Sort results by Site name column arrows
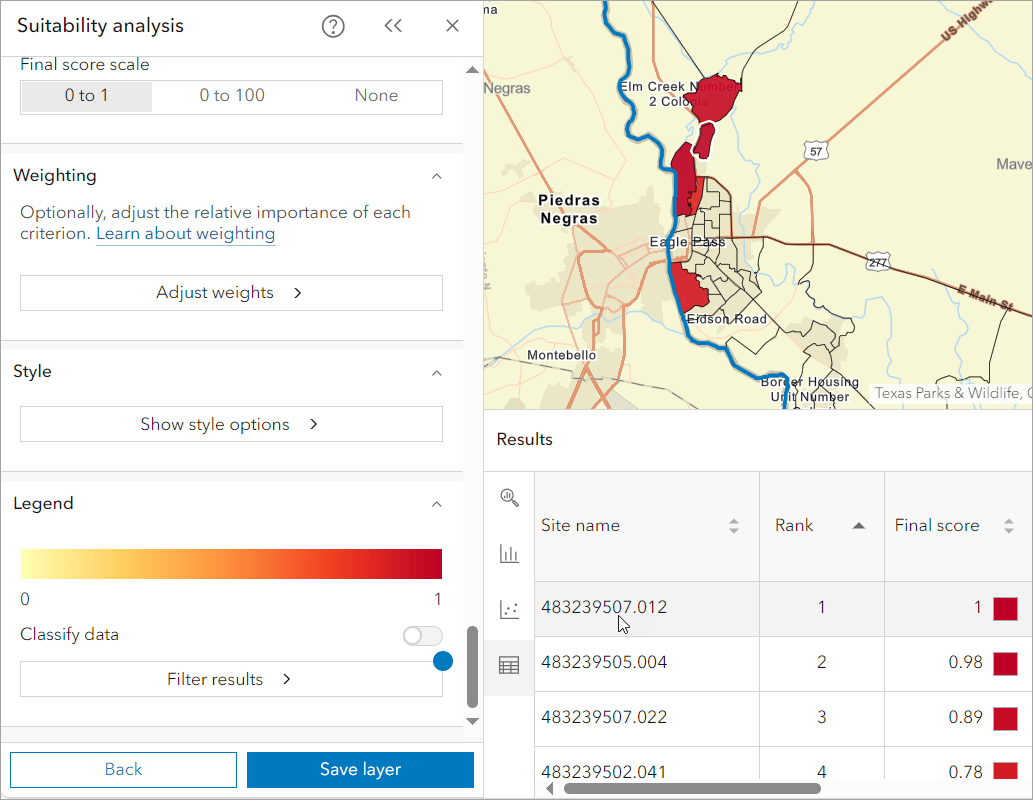This screenshot has height=800, width=1033. coord(734,526)
